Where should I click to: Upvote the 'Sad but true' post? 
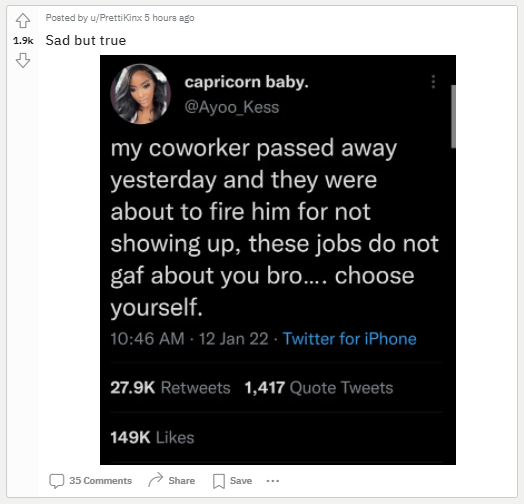23,20
